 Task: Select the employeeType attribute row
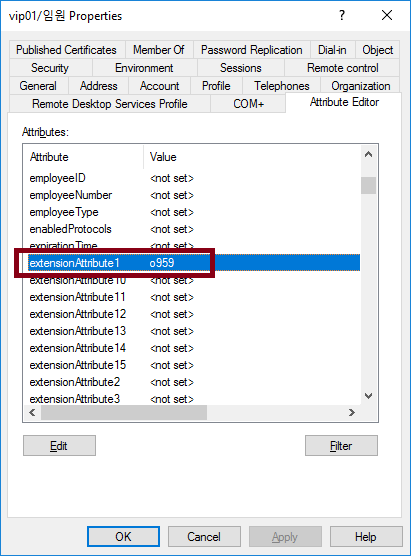(194, 212)
